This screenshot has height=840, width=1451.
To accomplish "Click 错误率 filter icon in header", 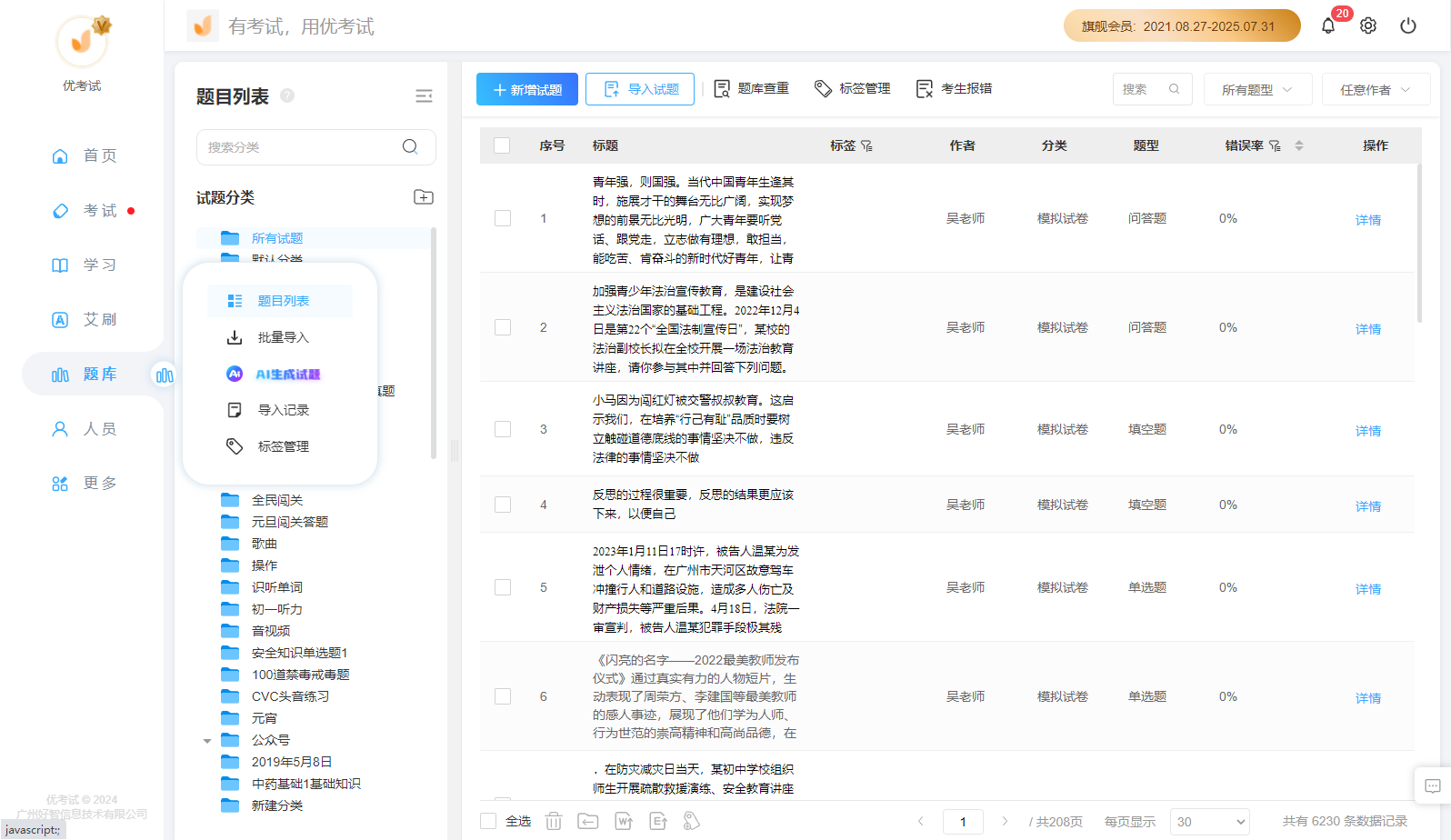I will click(x=1275, y=145).
